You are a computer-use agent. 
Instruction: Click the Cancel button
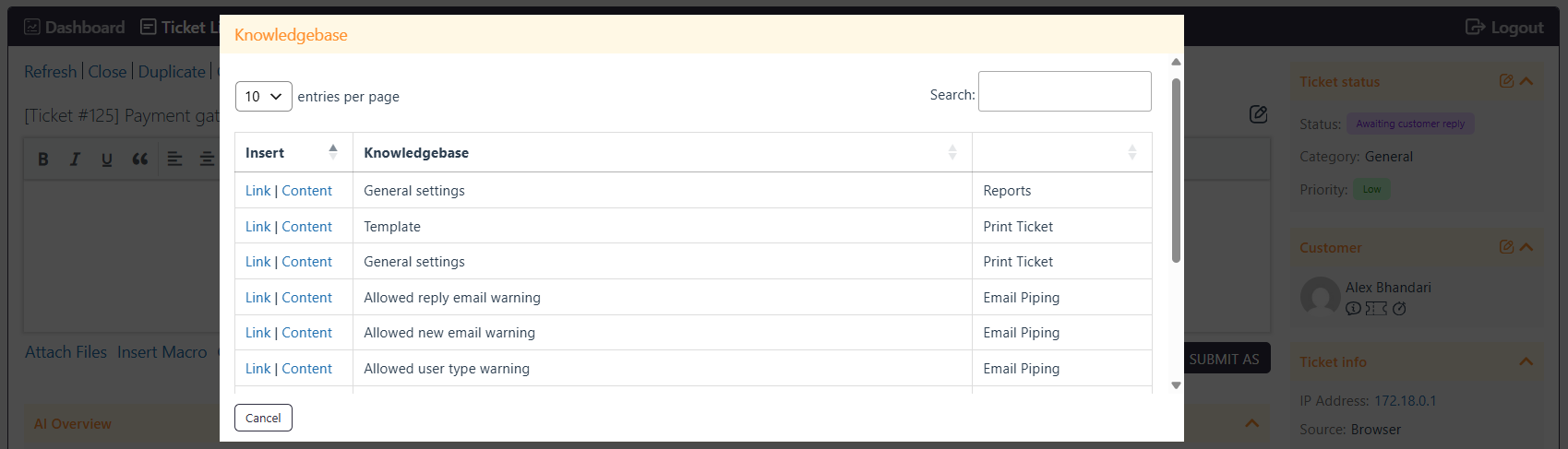pos(263,418)
